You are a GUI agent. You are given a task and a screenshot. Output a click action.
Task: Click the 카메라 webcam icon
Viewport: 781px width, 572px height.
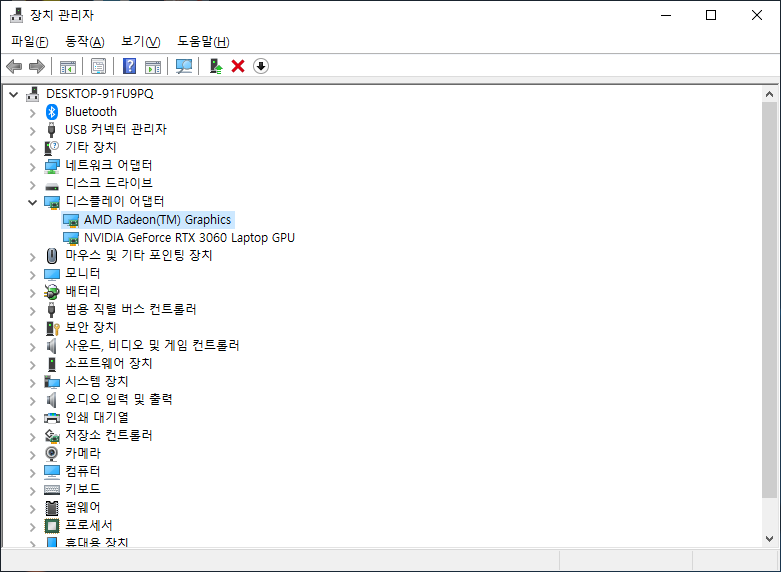tap(51, 453)
